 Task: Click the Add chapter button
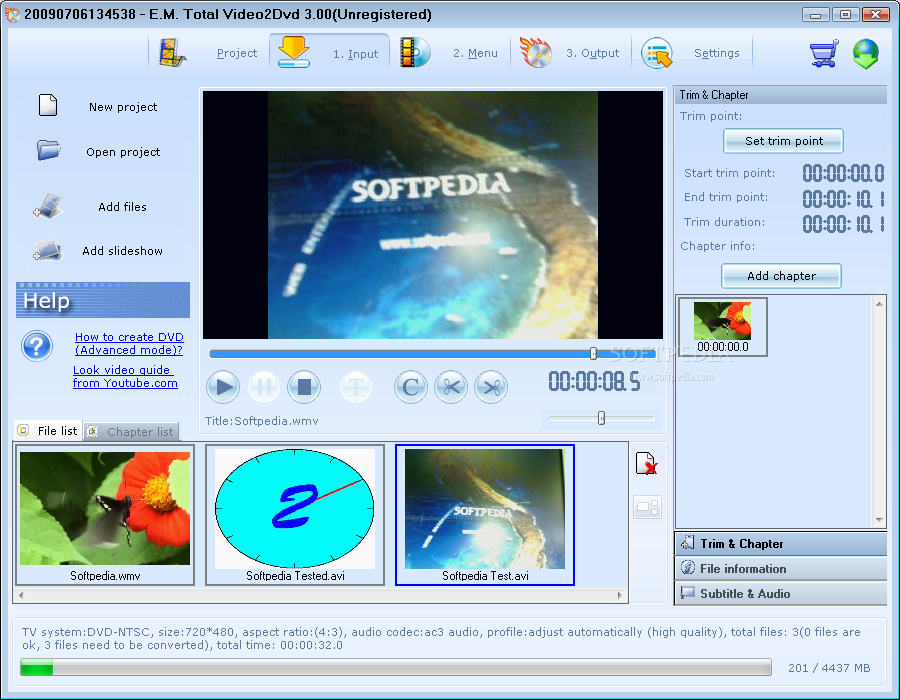(x=781, y=276)
